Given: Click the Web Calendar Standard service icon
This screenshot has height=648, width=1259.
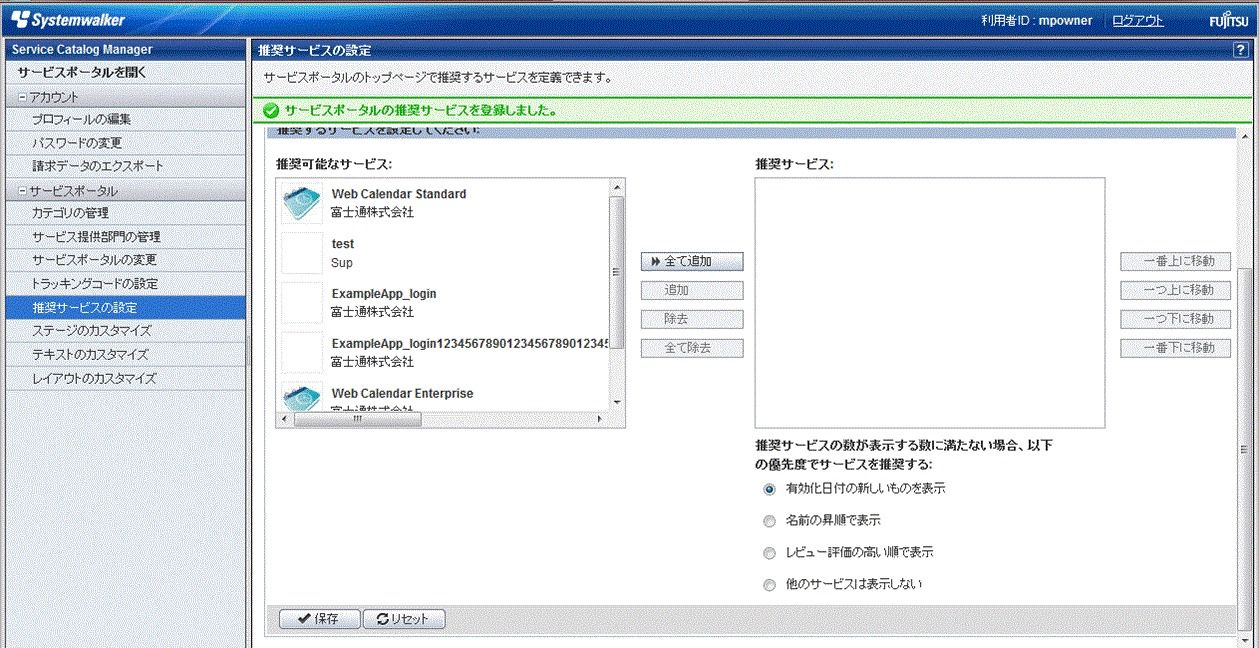Looking at the screenshot, I should pyautogui.click(x=302, y=203).
